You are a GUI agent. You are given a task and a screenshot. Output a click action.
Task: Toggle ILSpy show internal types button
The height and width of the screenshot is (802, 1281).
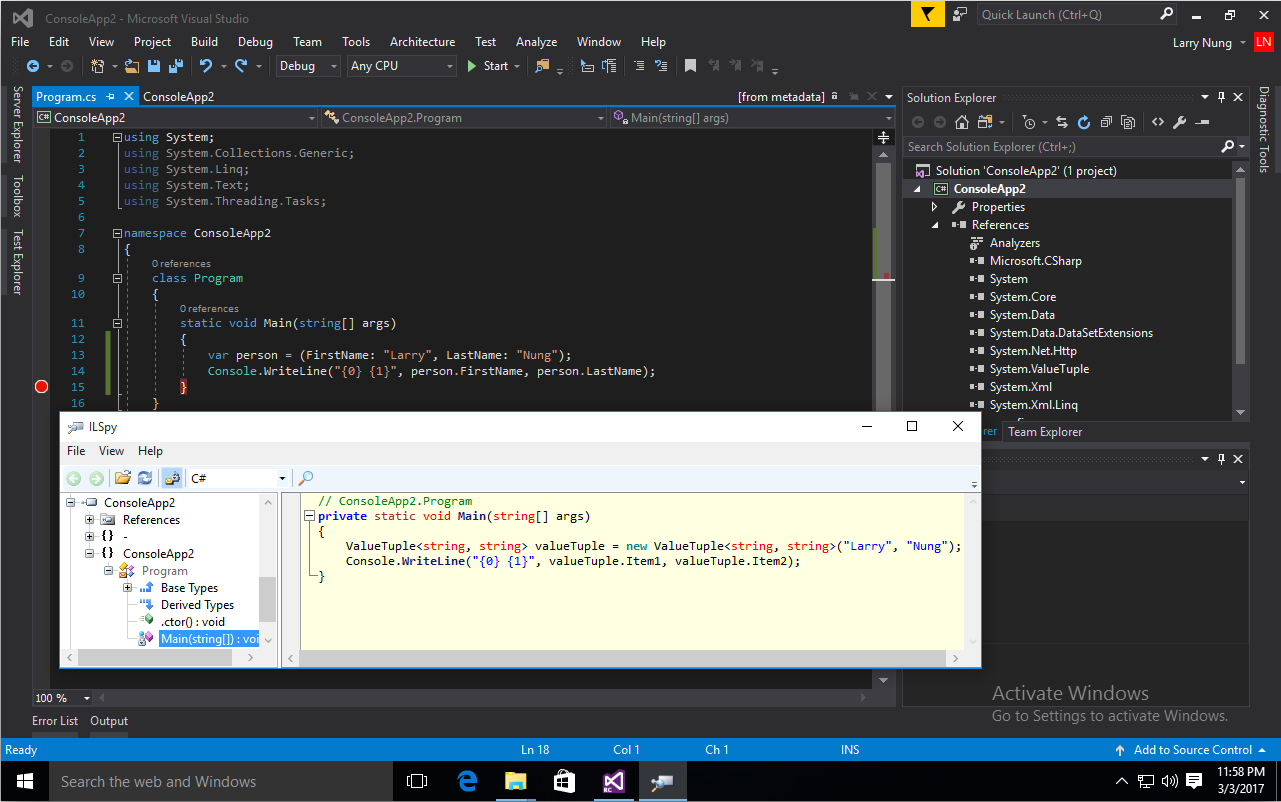(171, 478)
